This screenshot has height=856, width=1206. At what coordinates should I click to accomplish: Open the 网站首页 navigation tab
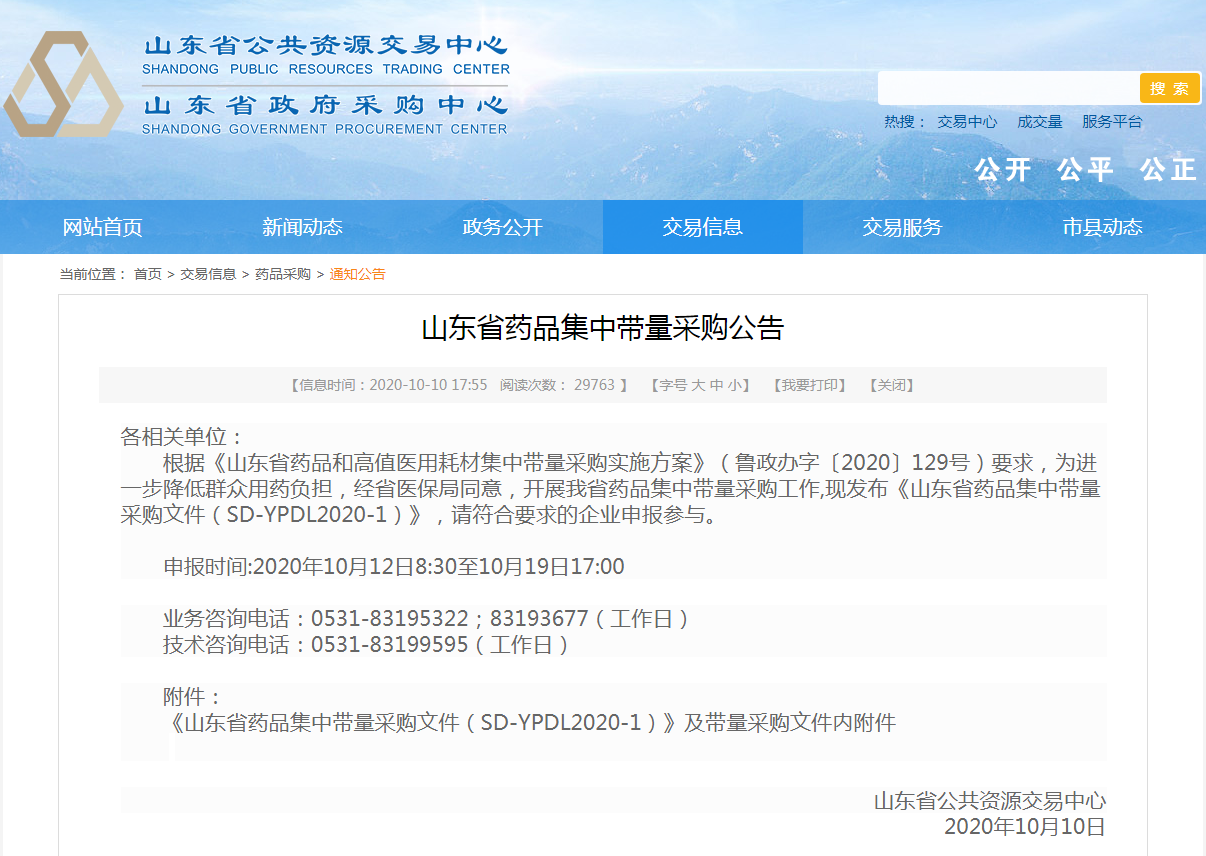(102, 227)
